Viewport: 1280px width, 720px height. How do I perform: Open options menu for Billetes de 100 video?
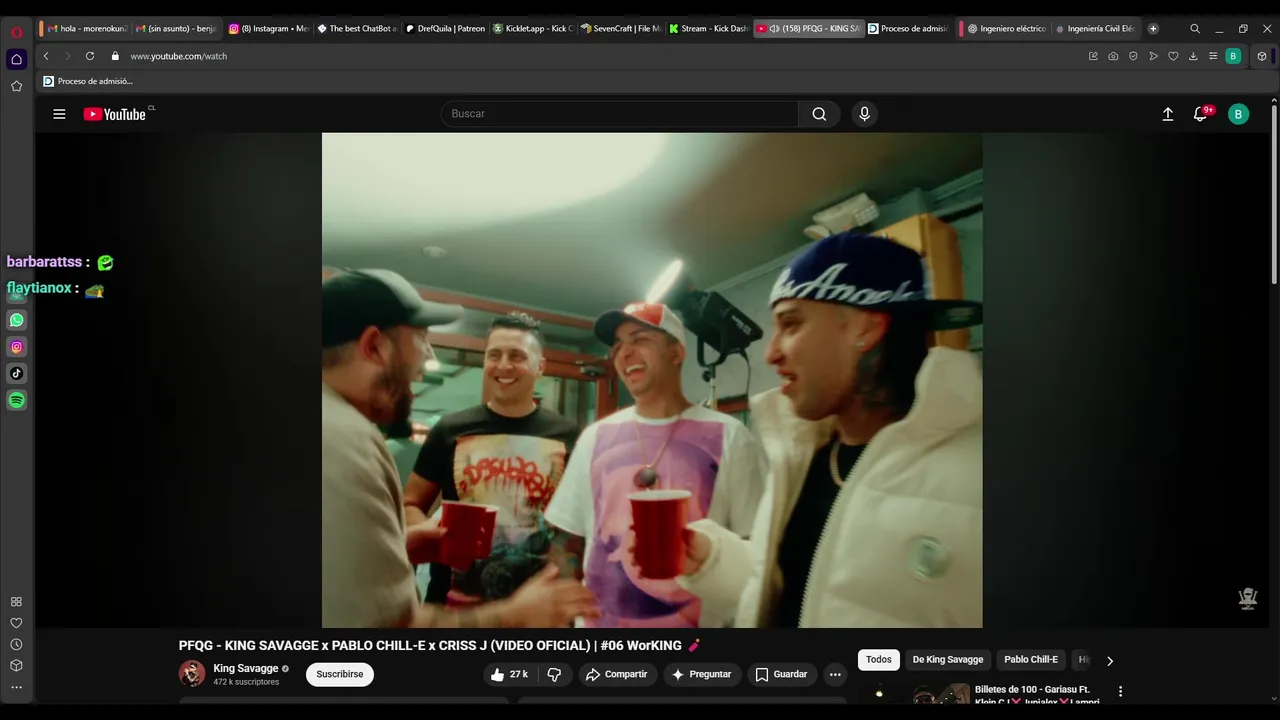pyautogui.click(x=1120, y=691)
